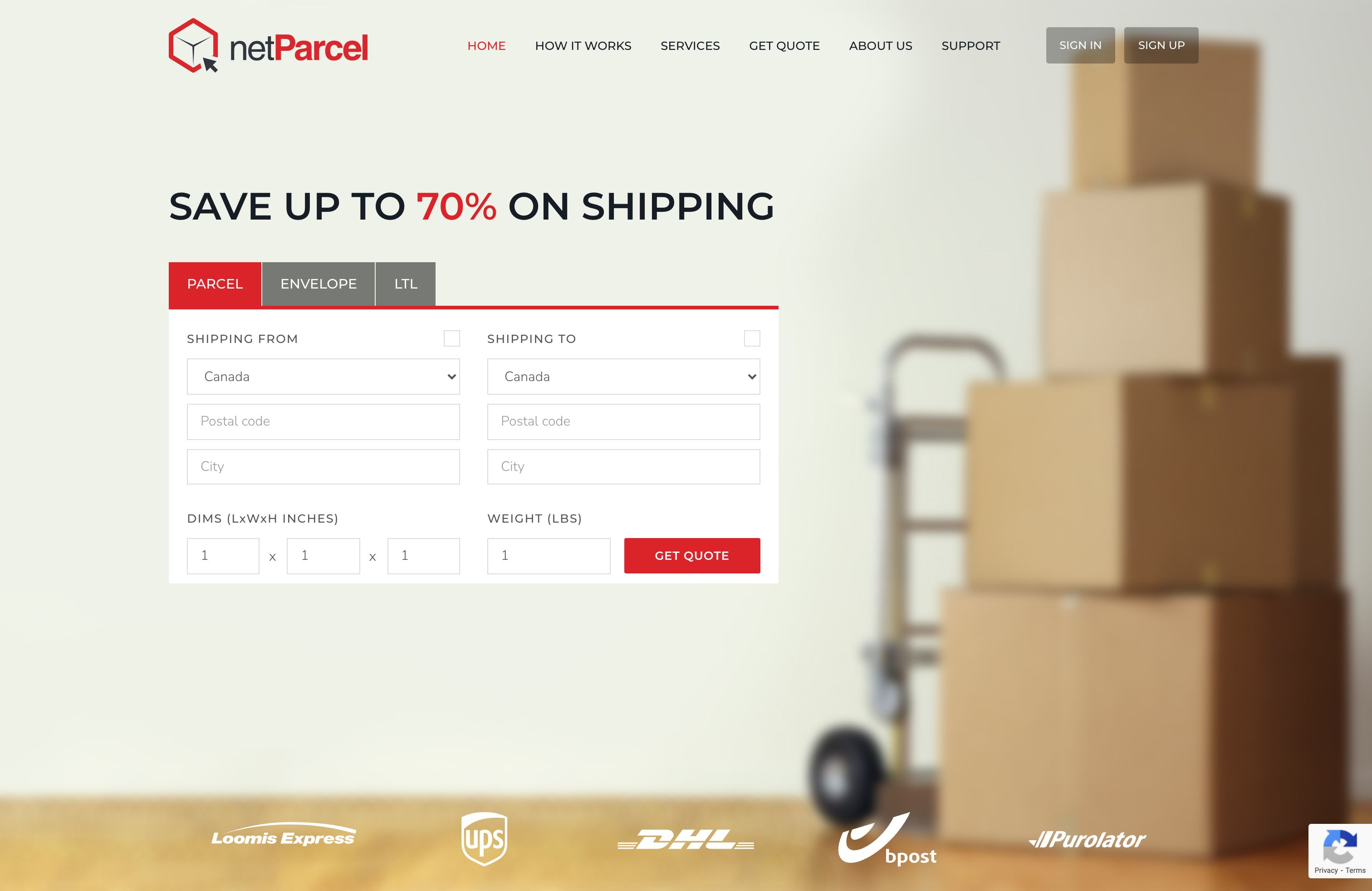Click the Weight LBS input field
The height and width of the screenshot is (891, 1372).
[550, 555]
